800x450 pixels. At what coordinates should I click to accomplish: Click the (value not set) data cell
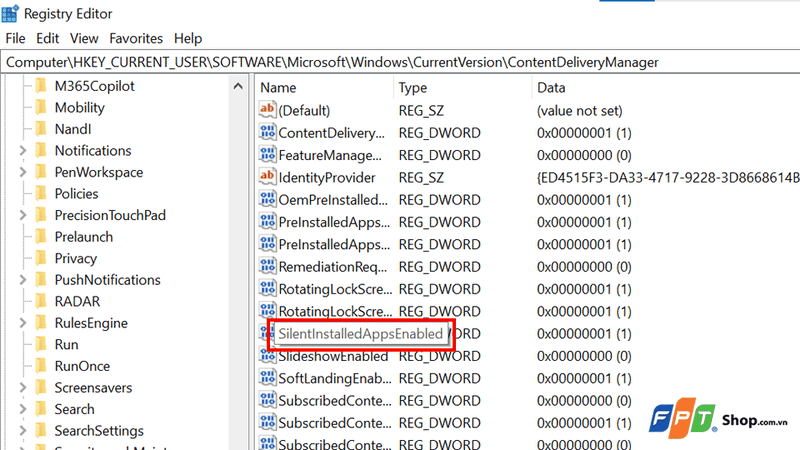coord(580,110)
